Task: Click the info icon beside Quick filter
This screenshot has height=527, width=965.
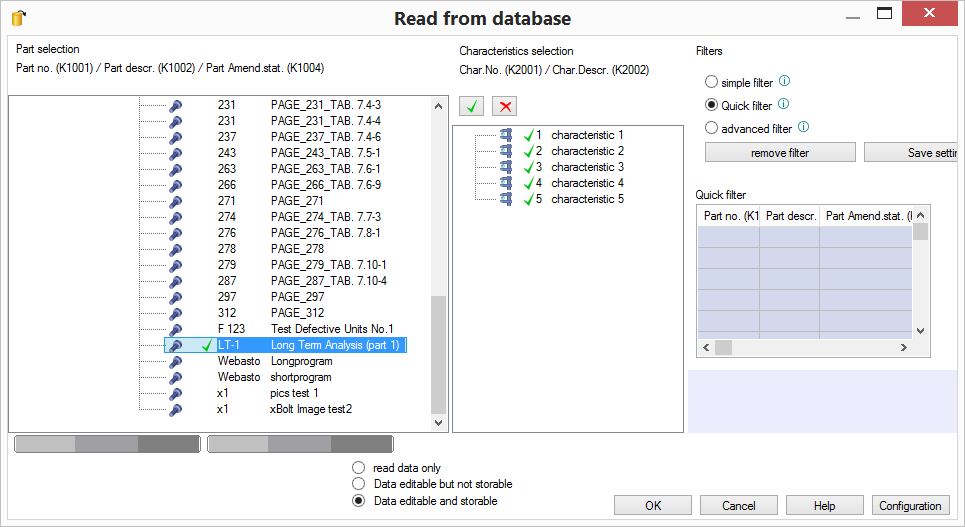Action: (784, 104)
